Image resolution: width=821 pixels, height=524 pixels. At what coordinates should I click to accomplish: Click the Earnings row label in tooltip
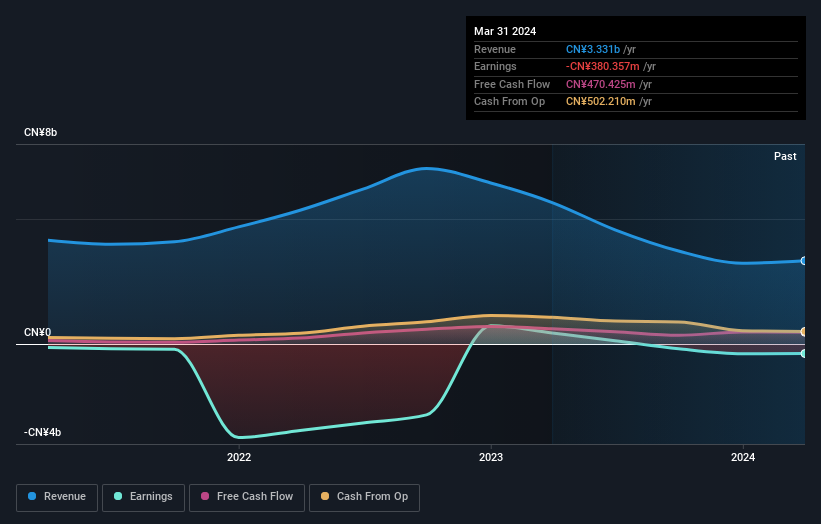(x=495, y=66)
